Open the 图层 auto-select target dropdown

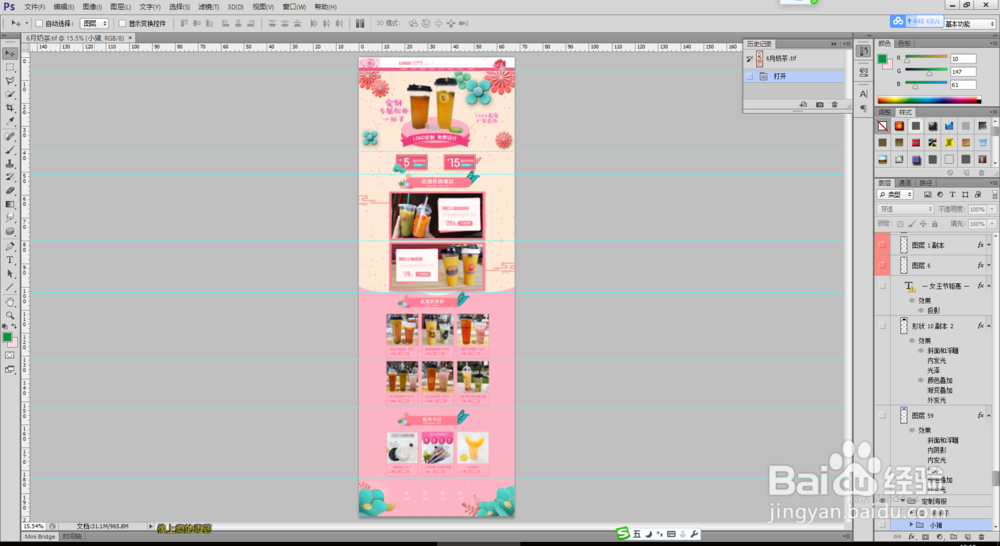94,24
